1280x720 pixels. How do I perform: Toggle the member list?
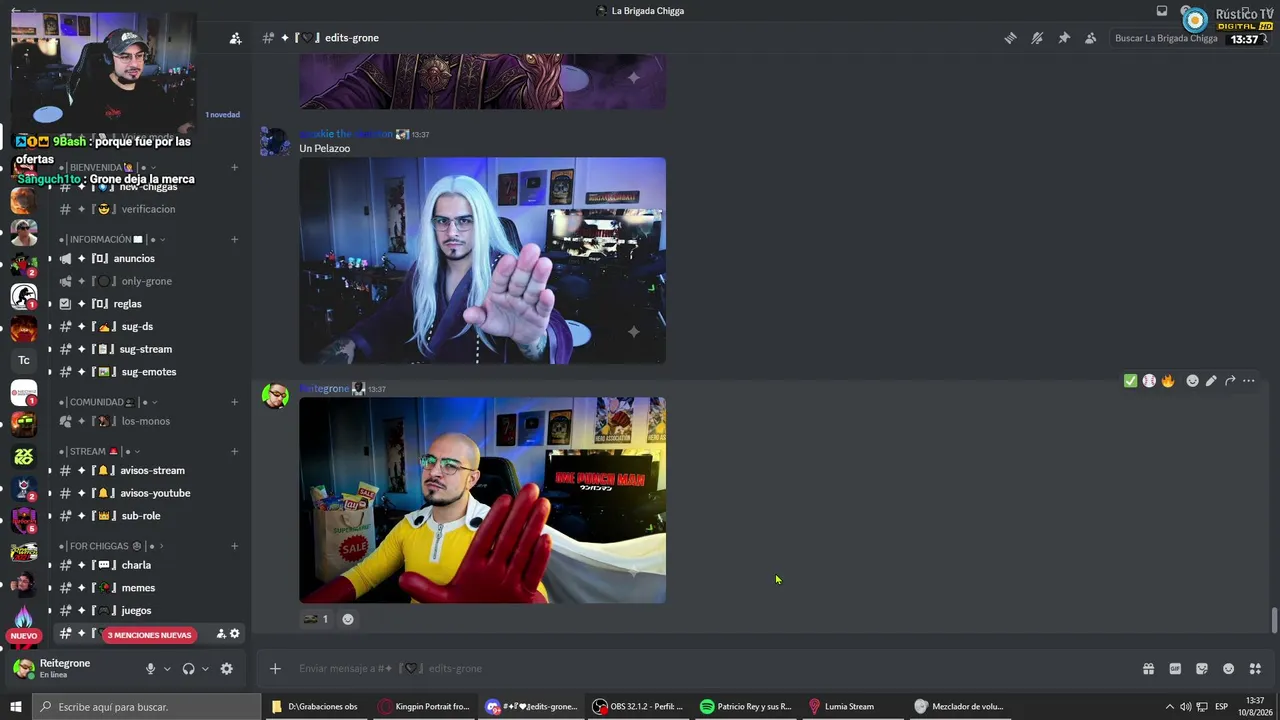click(x=1090, y=38)
